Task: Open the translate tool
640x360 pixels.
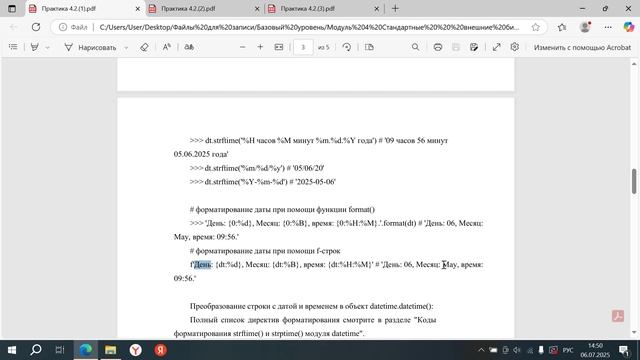Action: [x=189, y=47]
